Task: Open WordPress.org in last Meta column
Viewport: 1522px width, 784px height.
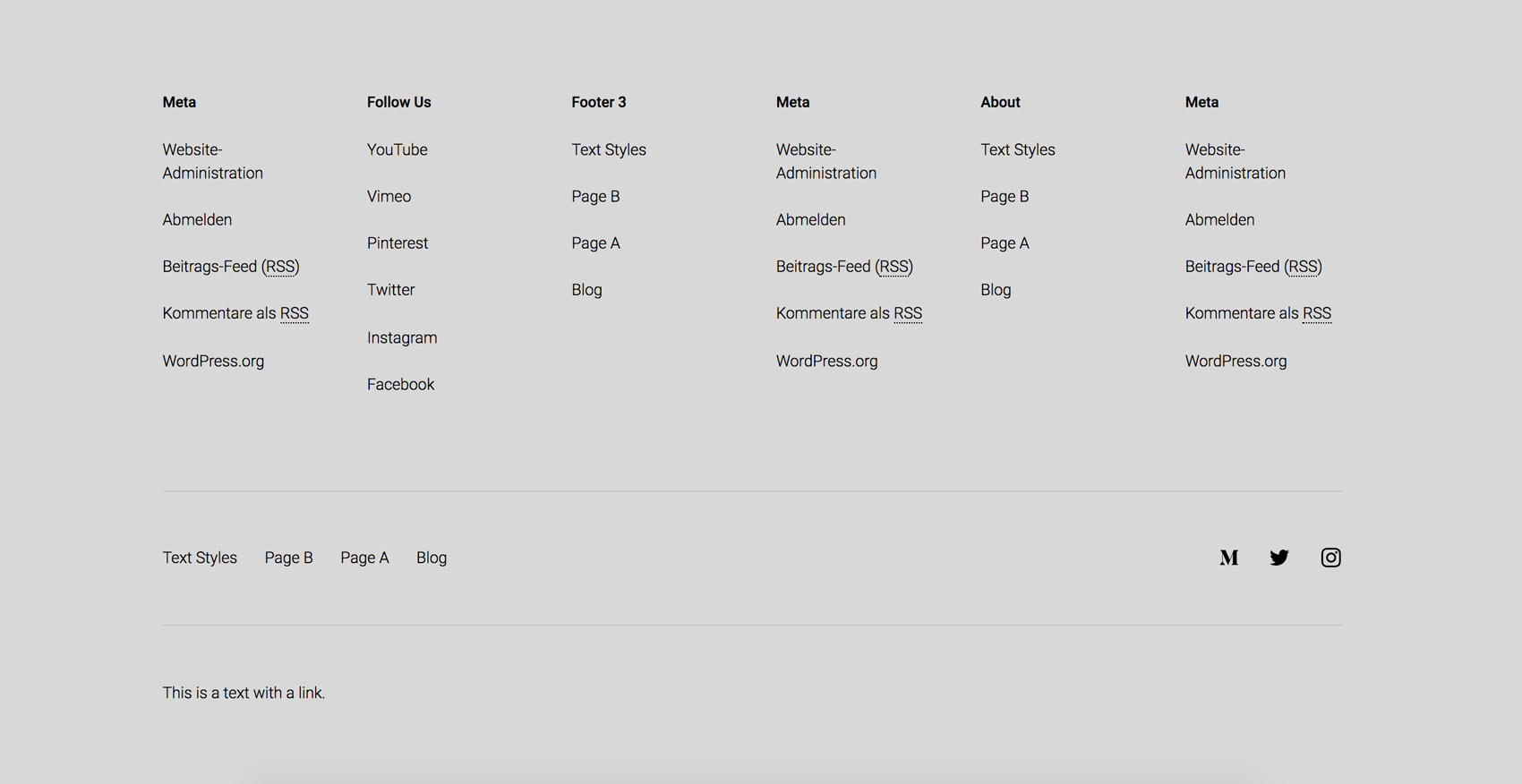Action: tap(1235, 361)
